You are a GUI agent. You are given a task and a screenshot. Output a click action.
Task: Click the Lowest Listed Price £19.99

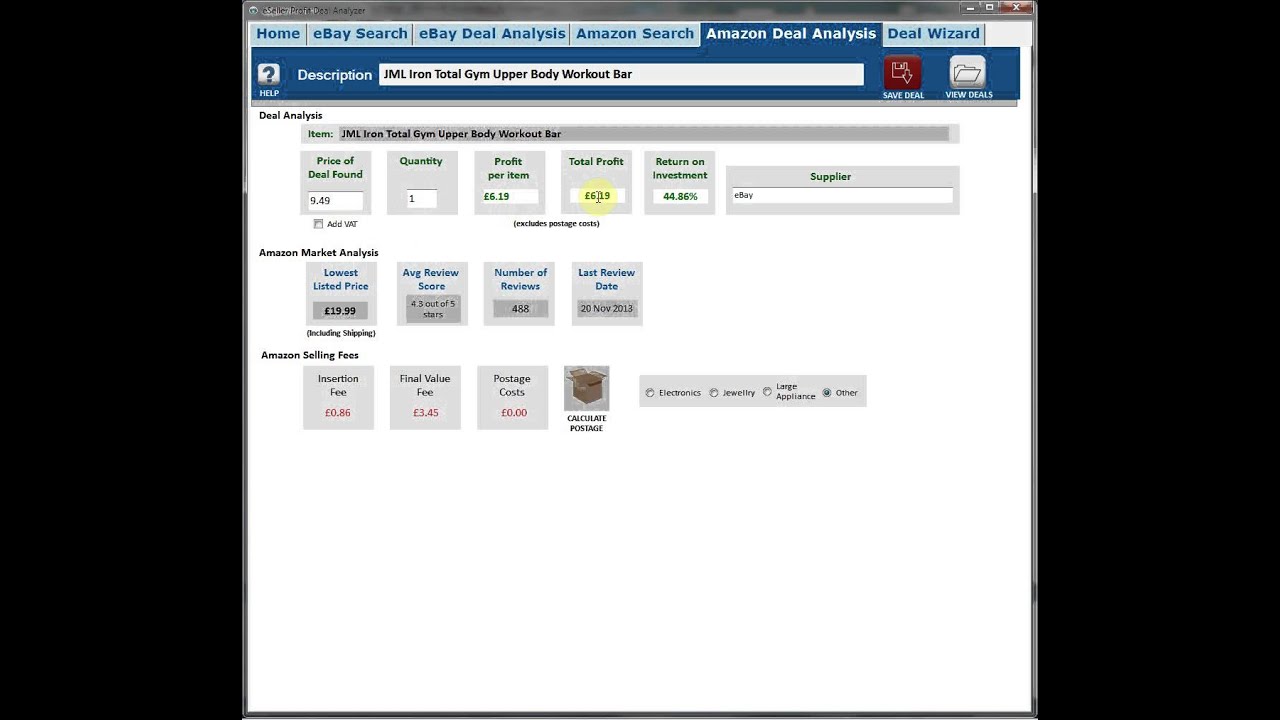(x=340, y=311)
